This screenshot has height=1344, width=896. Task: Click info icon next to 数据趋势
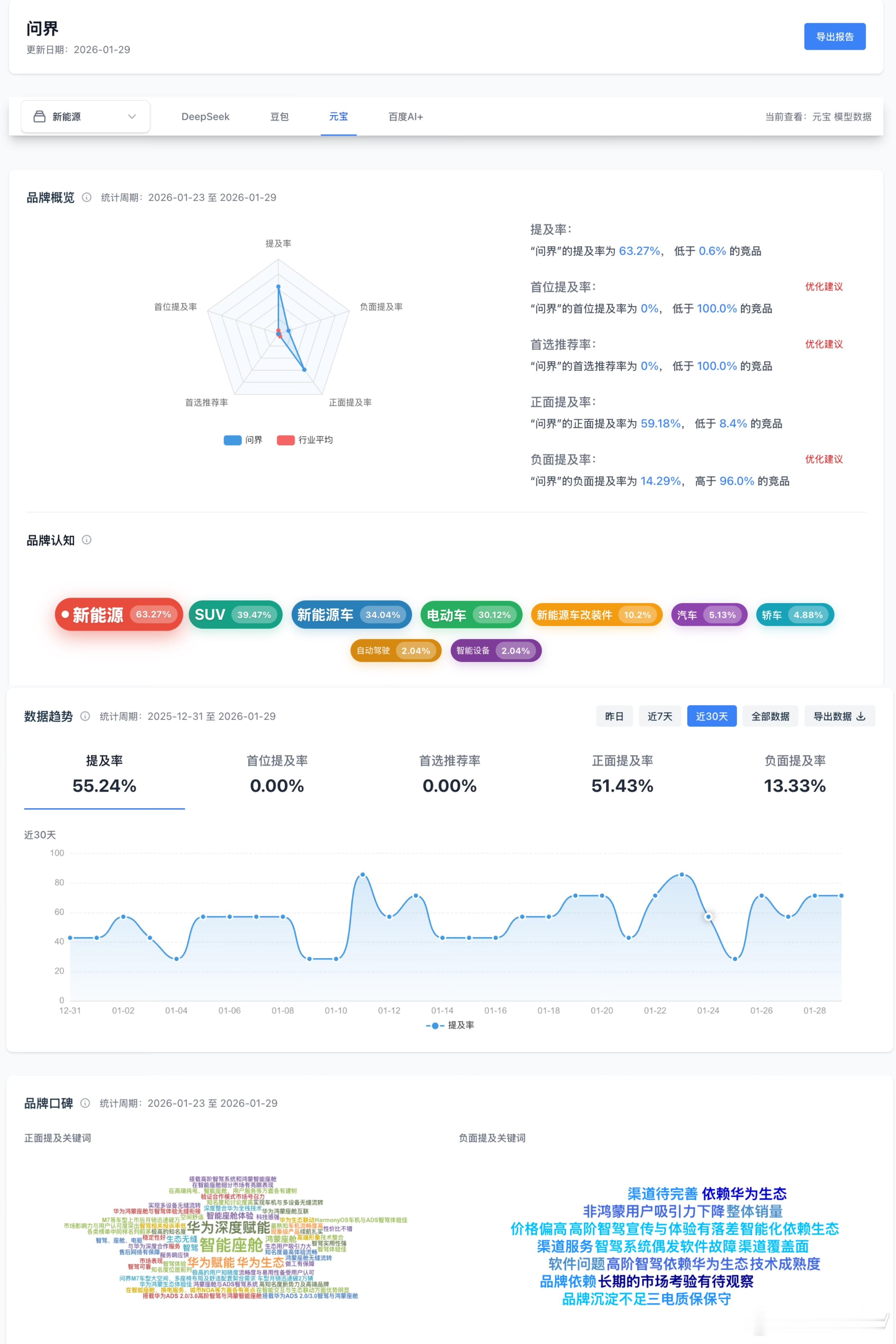pyautogui.click(x=85, y=716)
